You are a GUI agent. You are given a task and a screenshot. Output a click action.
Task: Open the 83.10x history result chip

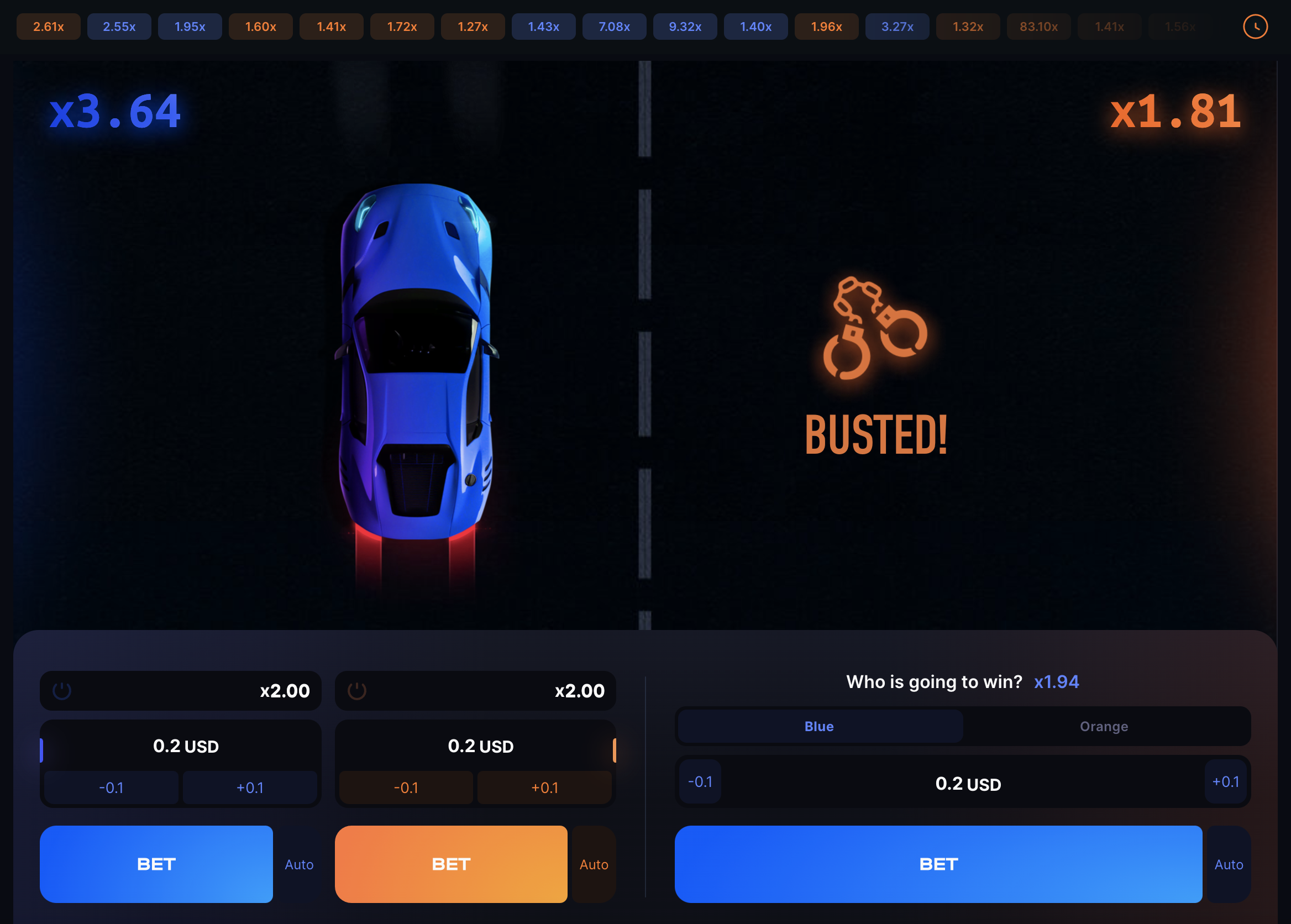(1038, 27)
